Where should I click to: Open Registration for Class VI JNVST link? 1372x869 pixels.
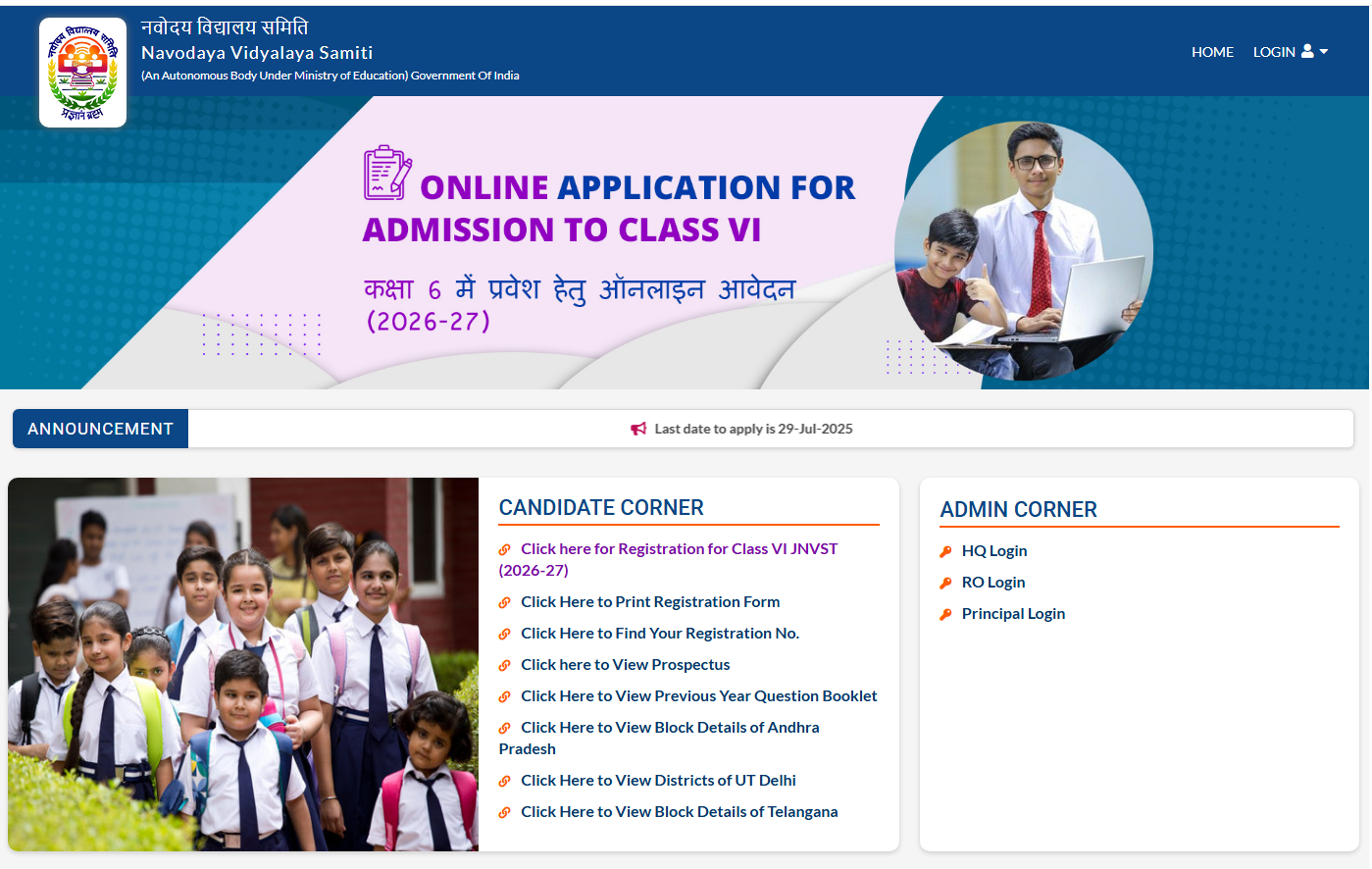(x=668, y=559)
